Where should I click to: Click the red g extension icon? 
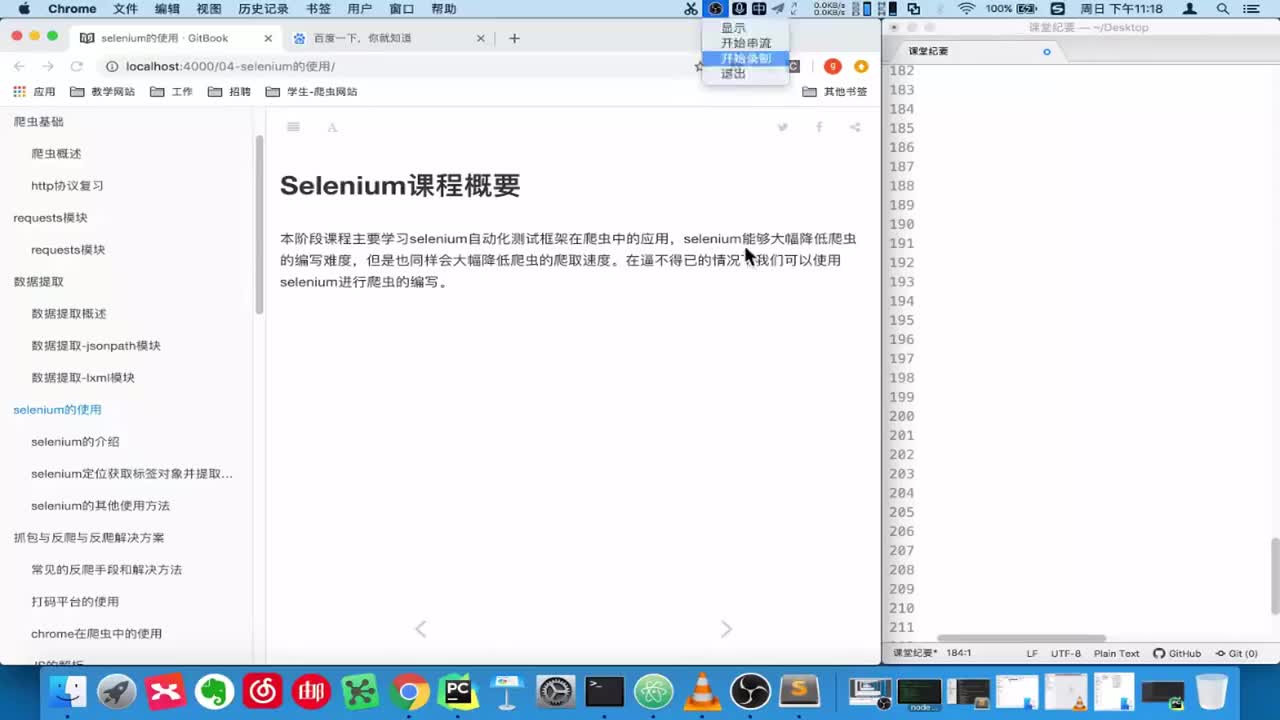click(832, 66)
